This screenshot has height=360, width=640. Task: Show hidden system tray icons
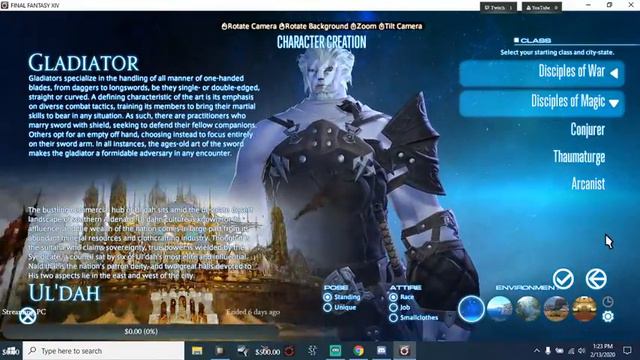click(536, 351)
